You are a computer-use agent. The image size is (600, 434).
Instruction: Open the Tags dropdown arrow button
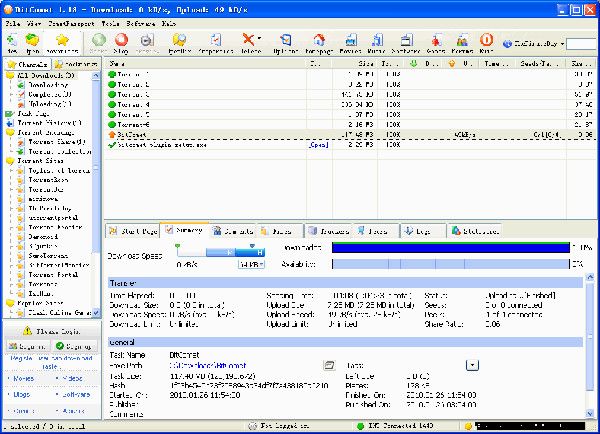point(472,365)
